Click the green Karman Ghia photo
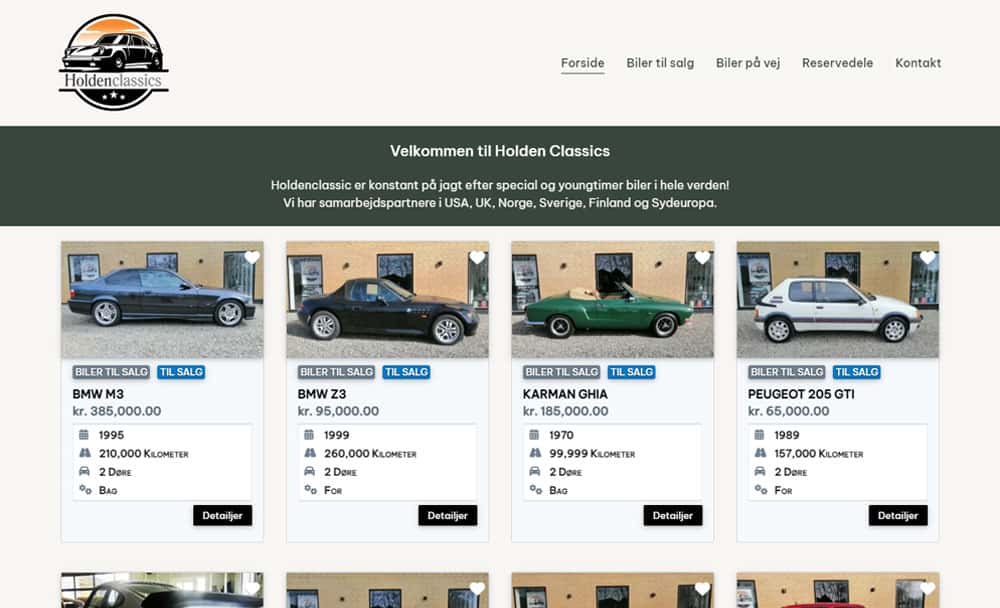The image size is (1000, 608). tap(612, 299)
